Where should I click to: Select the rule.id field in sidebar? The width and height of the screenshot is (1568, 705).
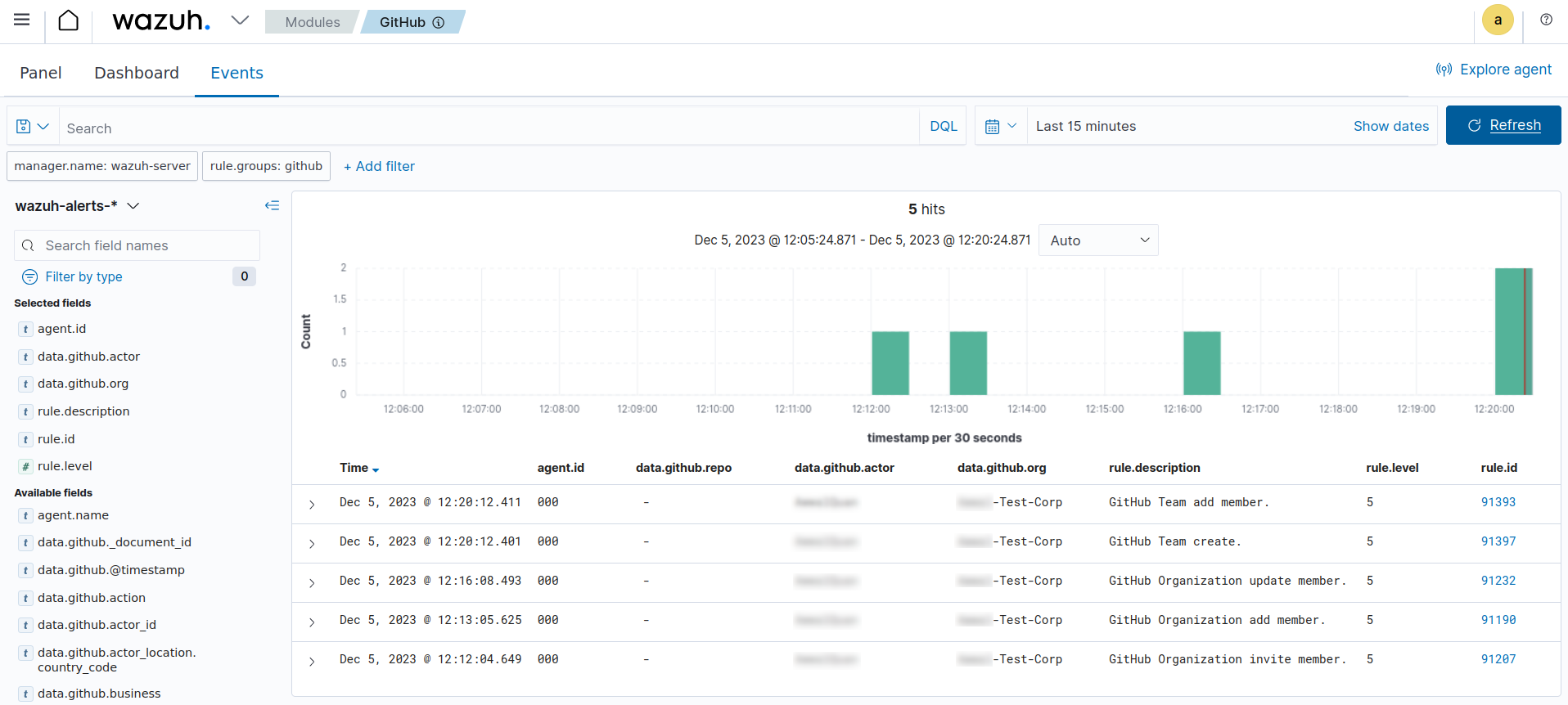point(56,439)
